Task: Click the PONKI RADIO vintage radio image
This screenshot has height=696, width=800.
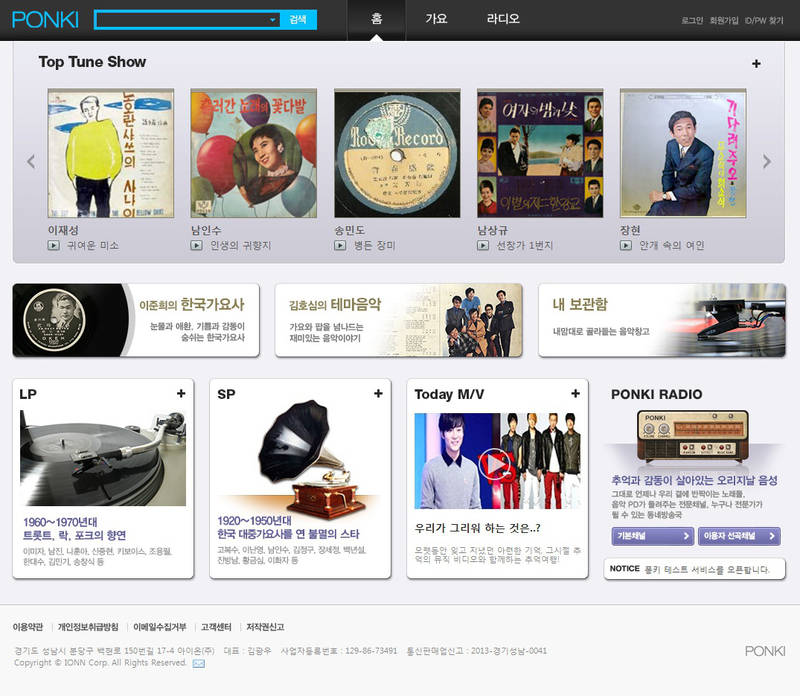Action: pyautogui.click(x=693, y=436)
